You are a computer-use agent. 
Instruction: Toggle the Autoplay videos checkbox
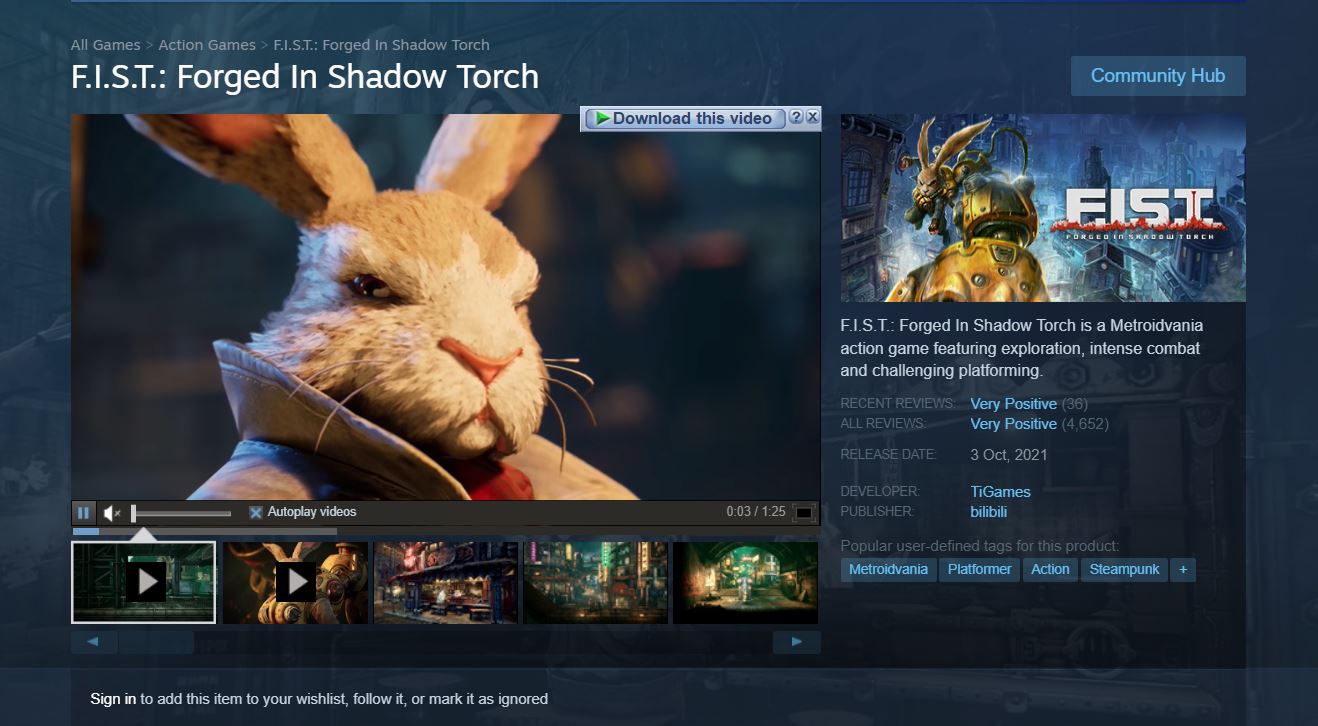point(255,512)
